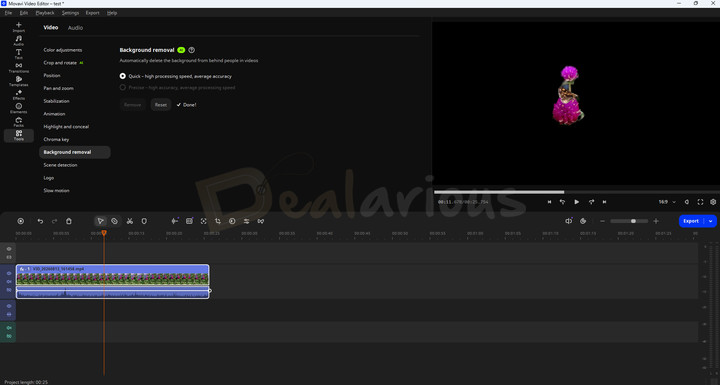Open the Packs sidebar icon
The image size is (720, 385).
pyautogui.click(x=18, y=122)
